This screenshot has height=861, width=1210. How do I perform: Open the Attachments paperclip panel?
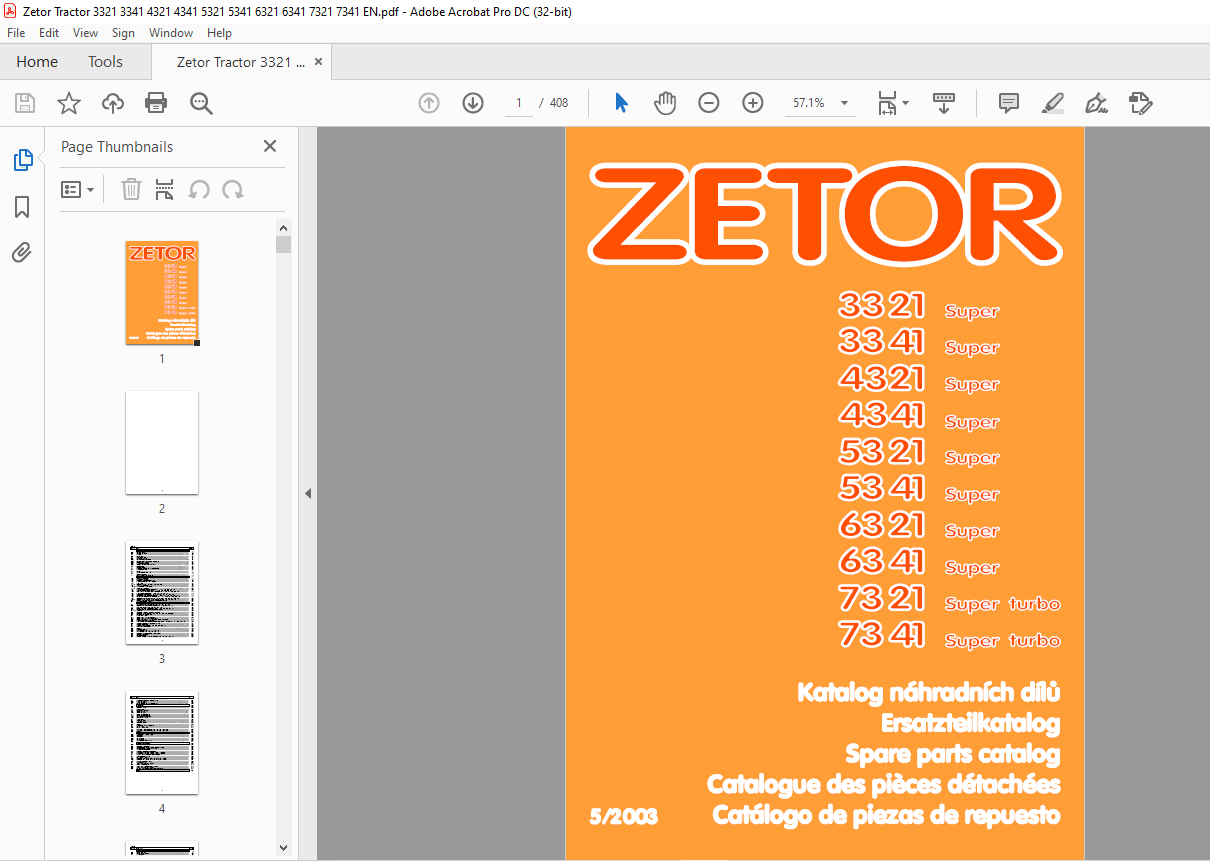pos(22,252)
